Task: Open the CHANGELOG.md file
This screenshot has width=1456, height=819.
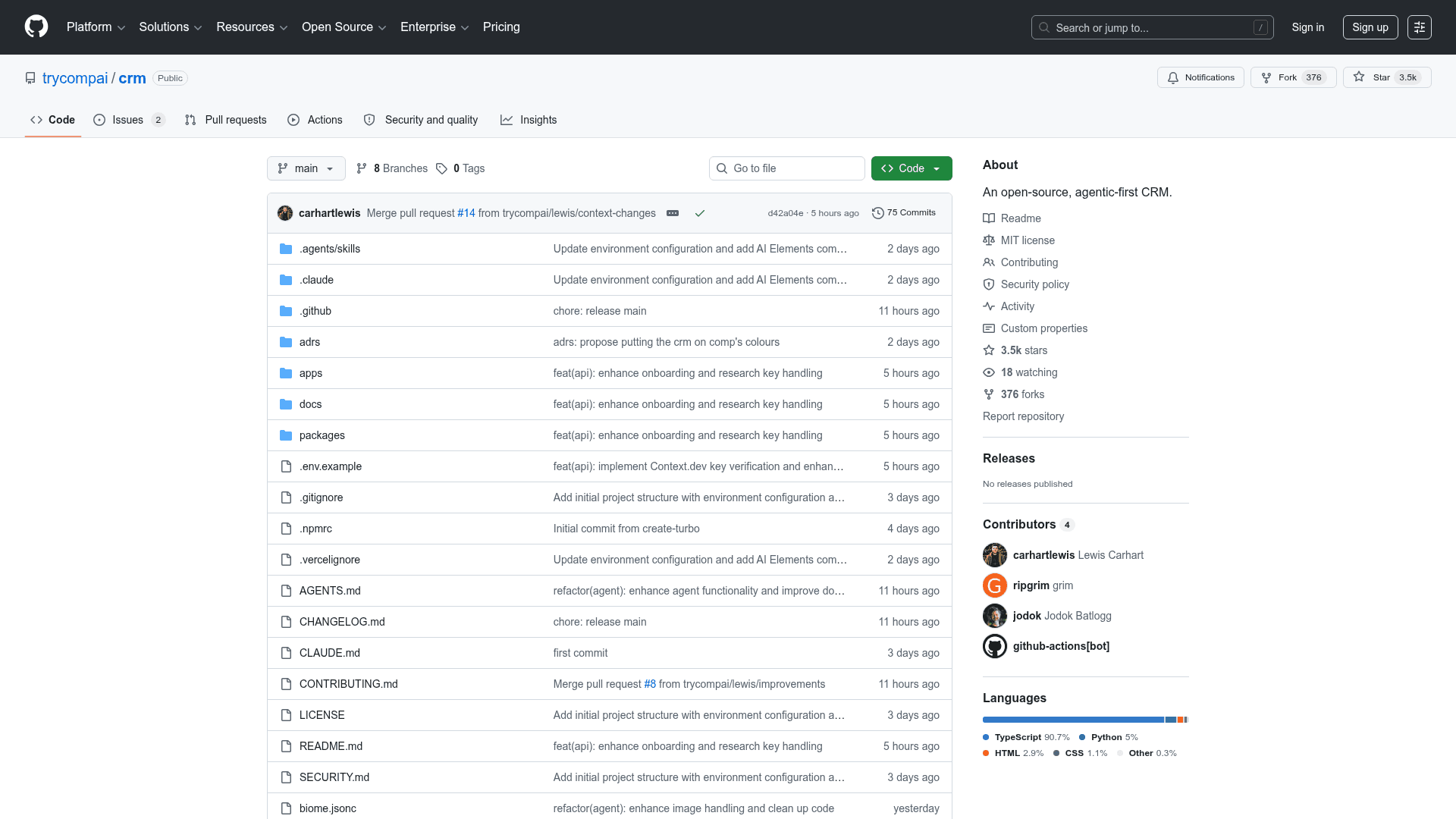Action: tap(342, 622)
